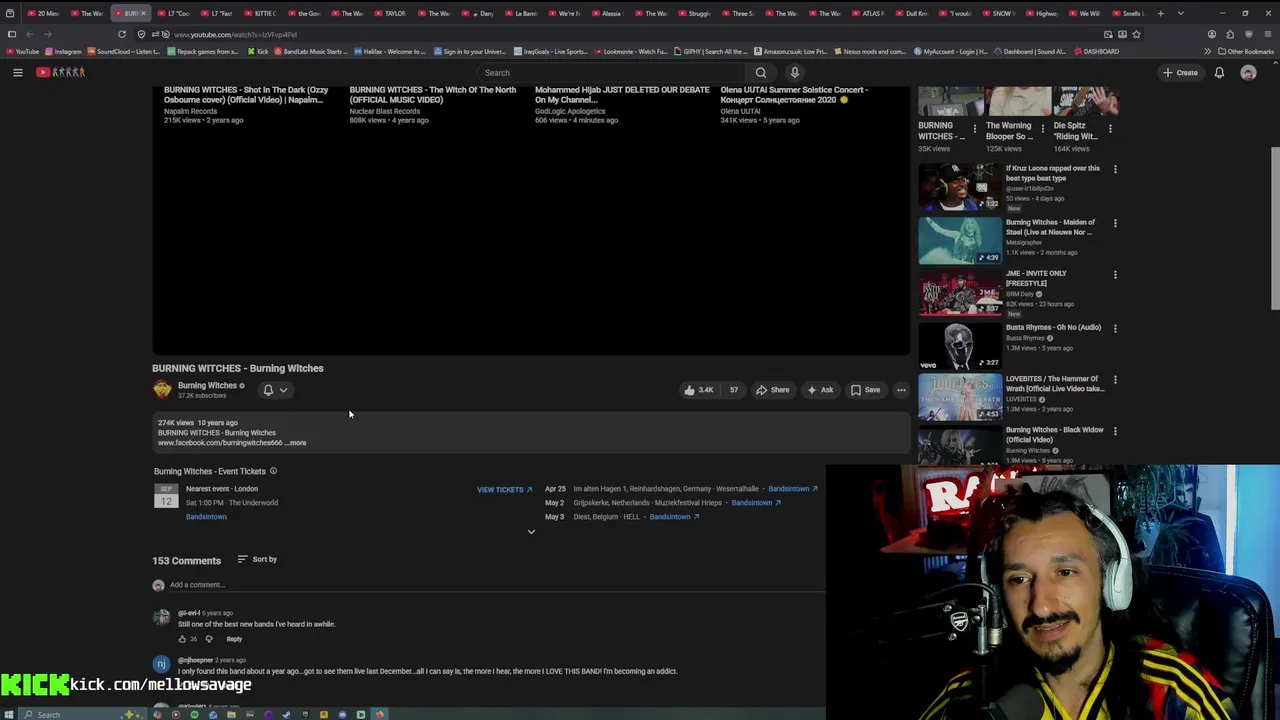Click the search magnifier button
This screenshot has width=1280, height=720.
click(x=761, y=72)
